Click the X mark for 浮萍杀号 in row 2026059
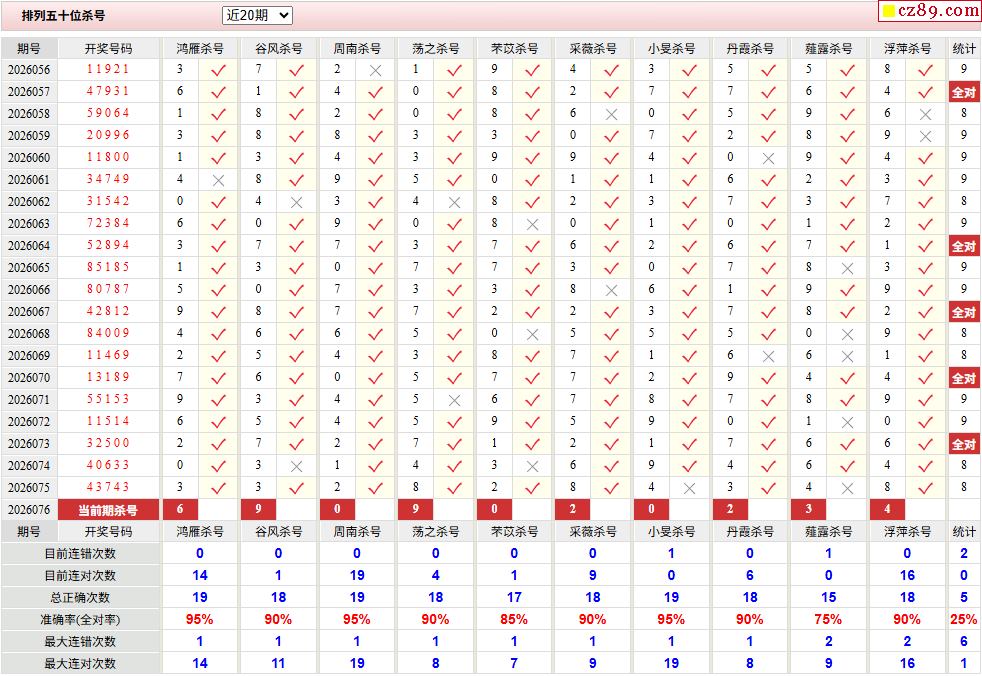This screenshot has width=982, height=676. tap(926, 136)
